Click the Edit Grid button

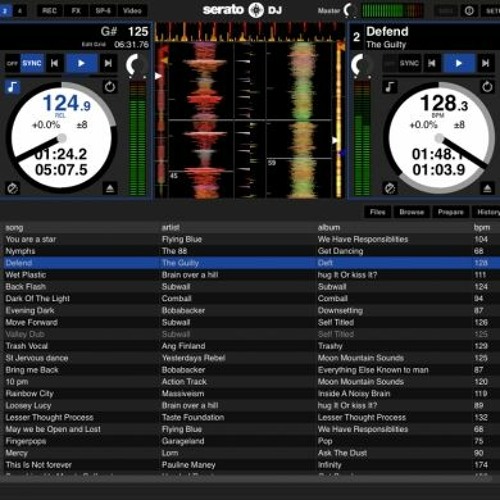[94, 44]
